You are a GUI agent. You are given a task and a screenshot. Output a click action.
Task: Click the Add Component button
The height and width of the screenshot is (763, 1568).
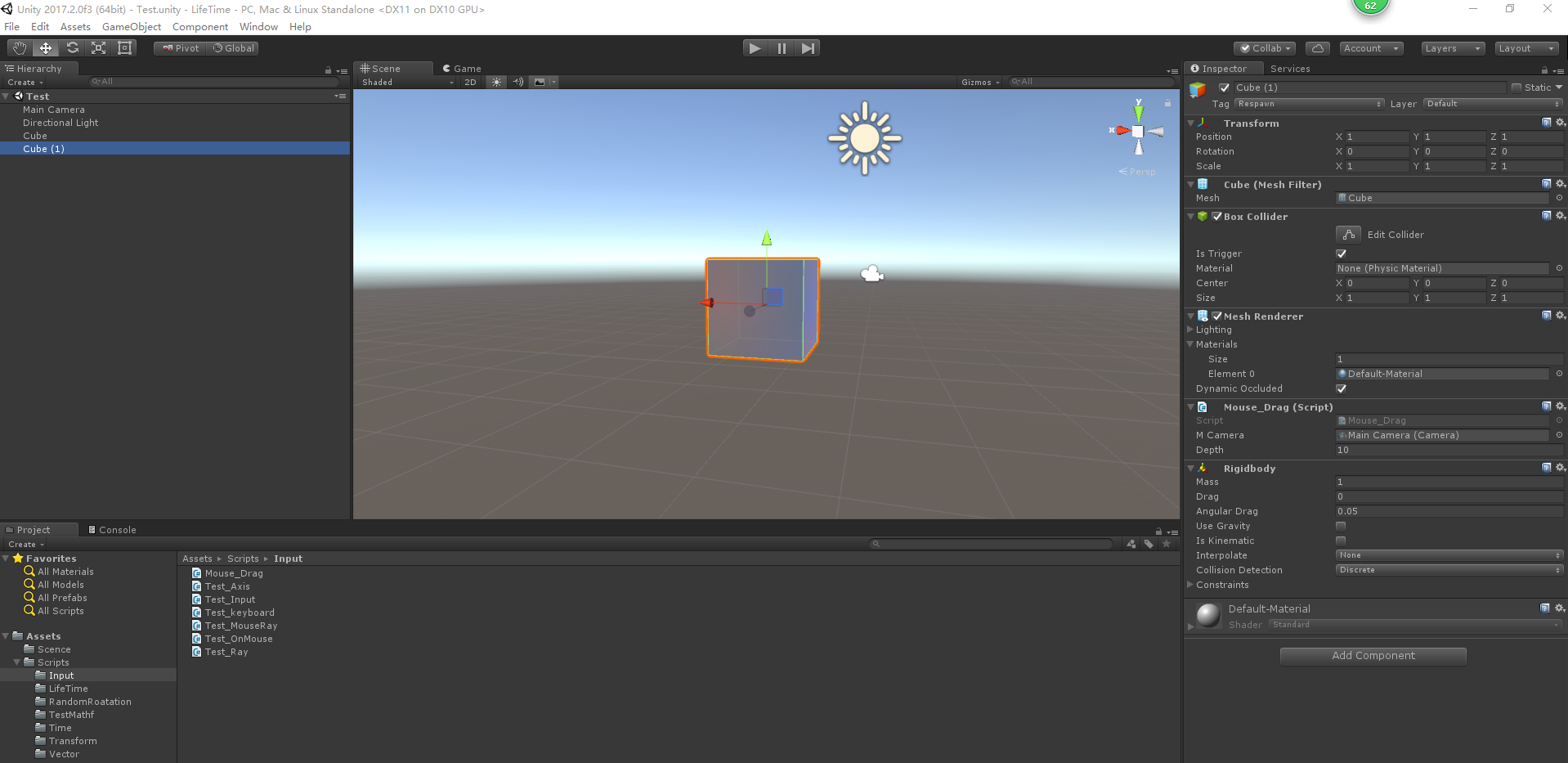[1373, 655]
